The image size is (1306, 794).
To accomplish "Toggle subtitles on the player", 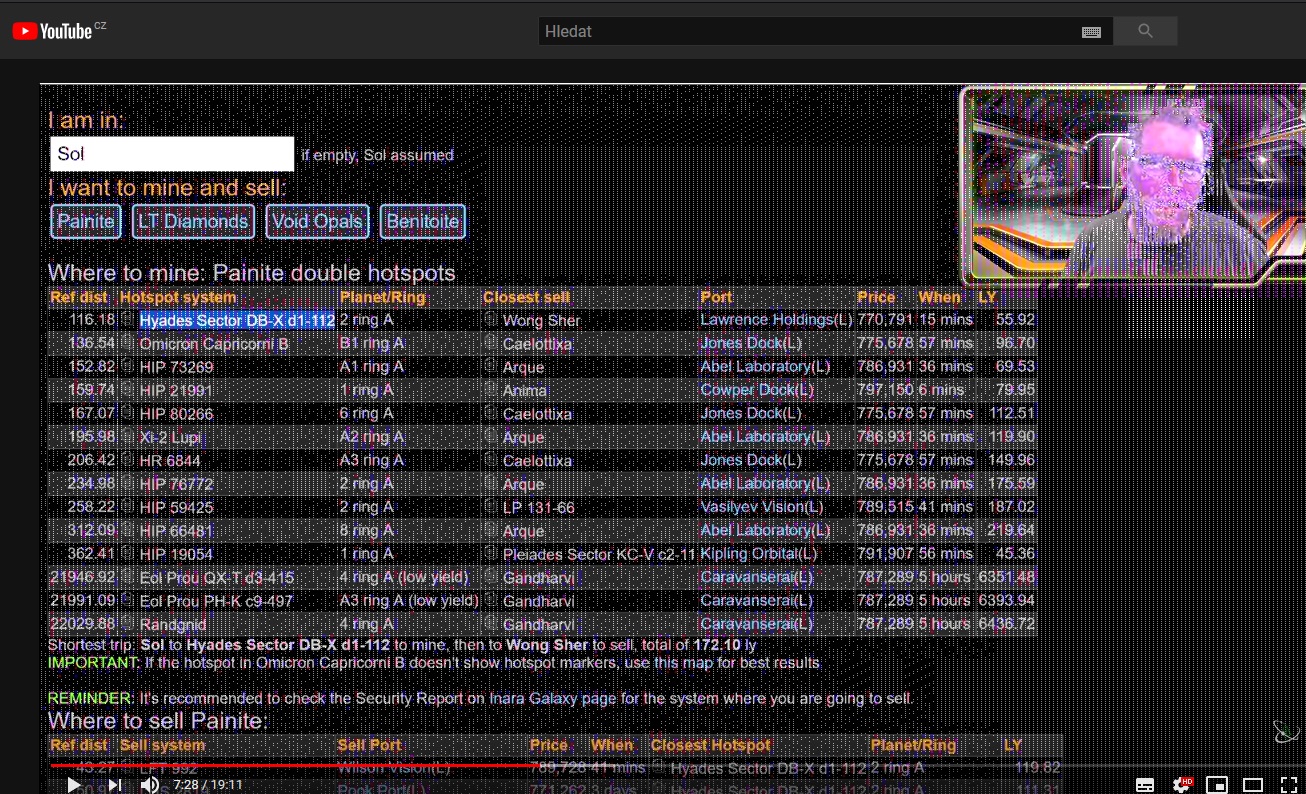I will tap(1146, 785).
